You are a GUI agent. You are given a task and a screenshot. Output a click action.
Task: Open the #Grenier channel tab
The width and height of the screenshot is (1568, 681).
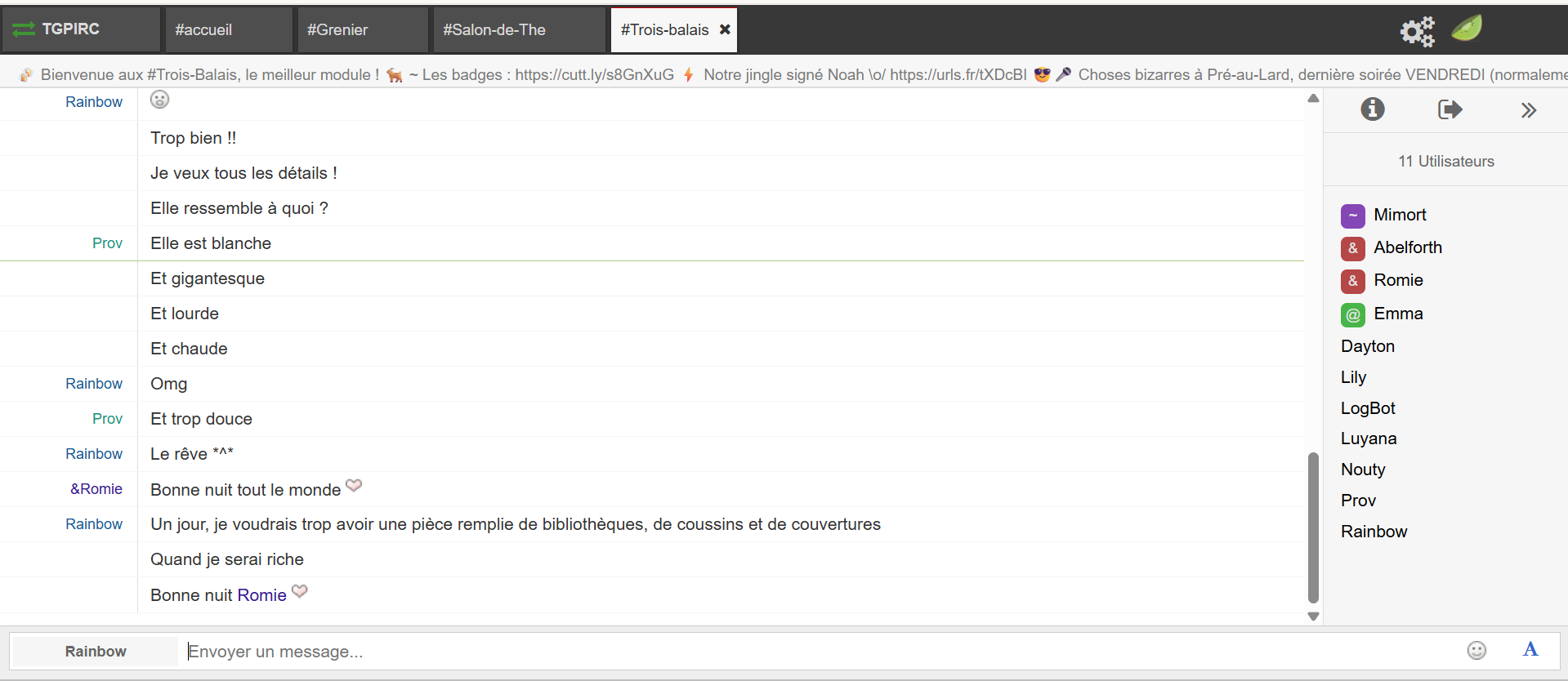pos(362,30)
